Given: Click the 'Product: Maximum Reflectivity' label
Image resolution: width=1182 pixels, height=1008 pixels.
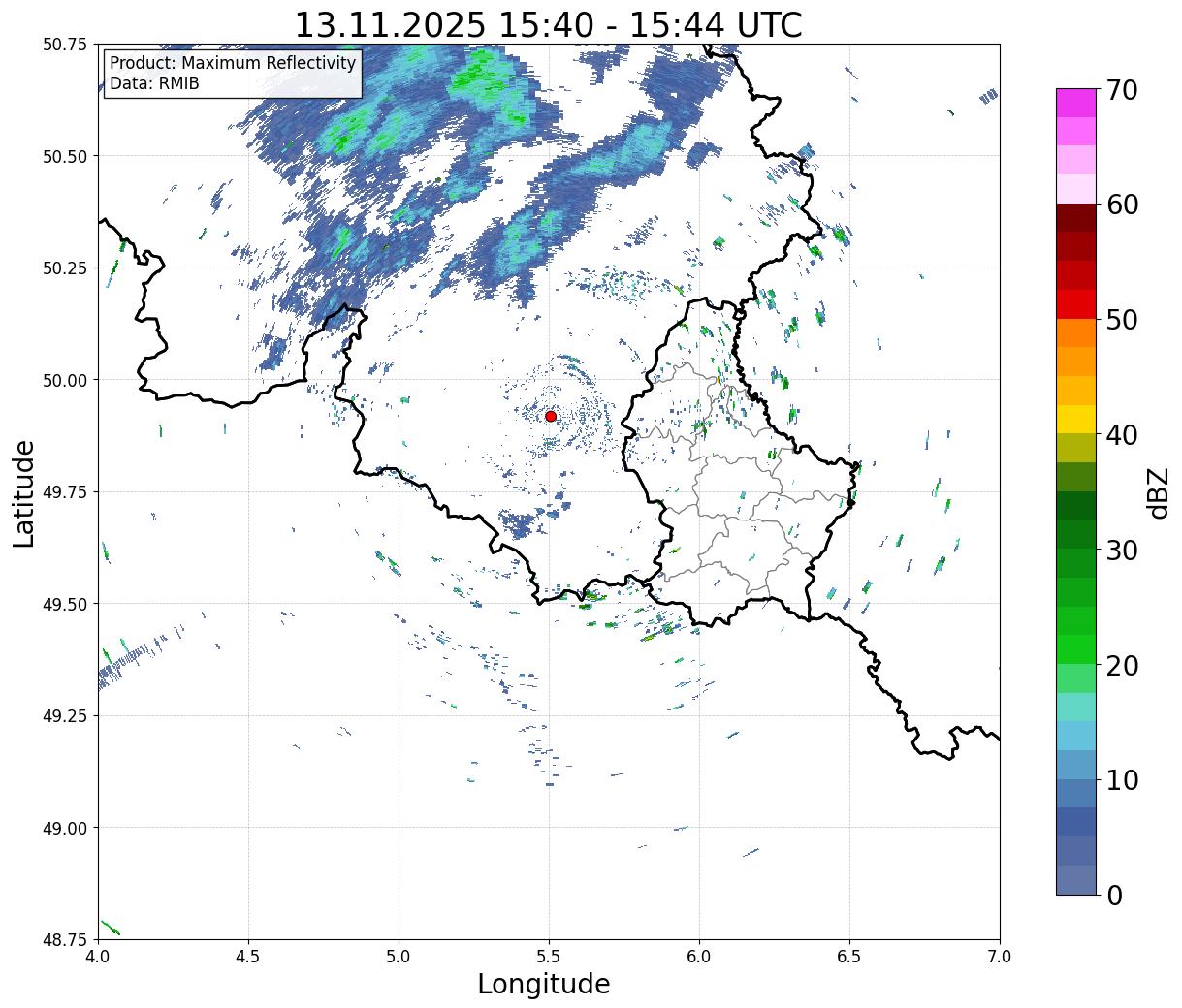Looking at the screenshot, I should 233,63.
